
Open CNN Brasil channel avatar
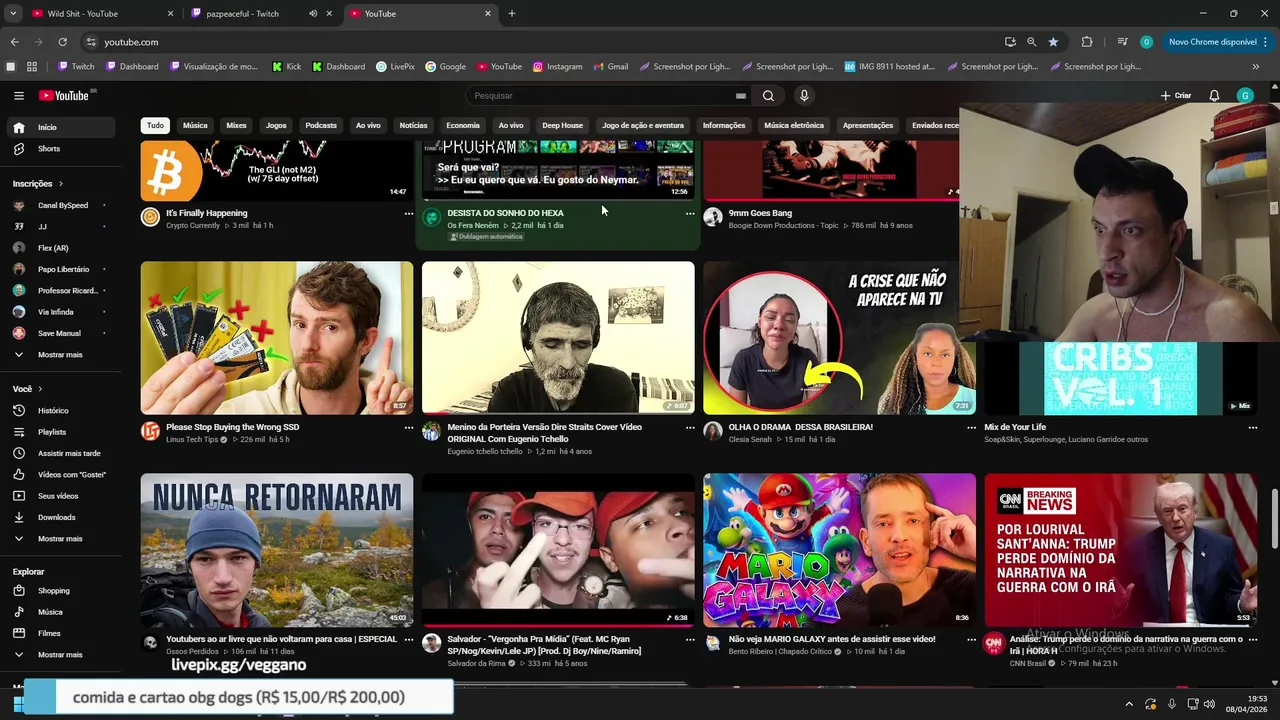pyautogui.click(x=993, y=643)
